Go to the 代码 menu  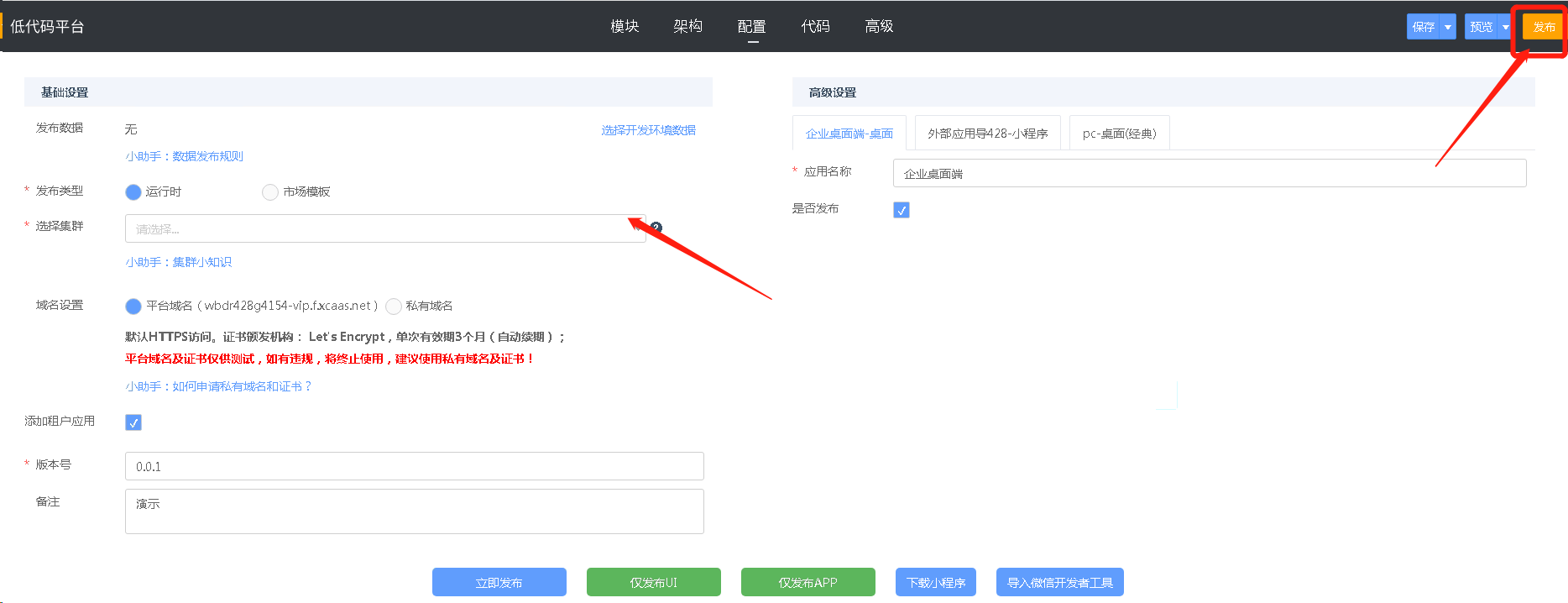pos(815,27)
